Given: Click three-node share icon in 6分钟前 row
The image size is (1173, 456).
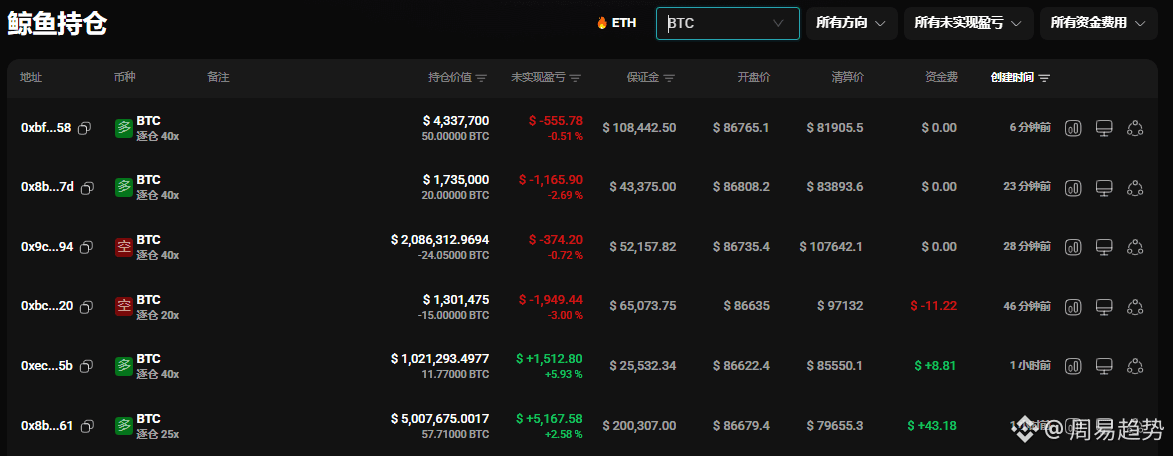Looking at the screenshot, I should coord(1135,128).
